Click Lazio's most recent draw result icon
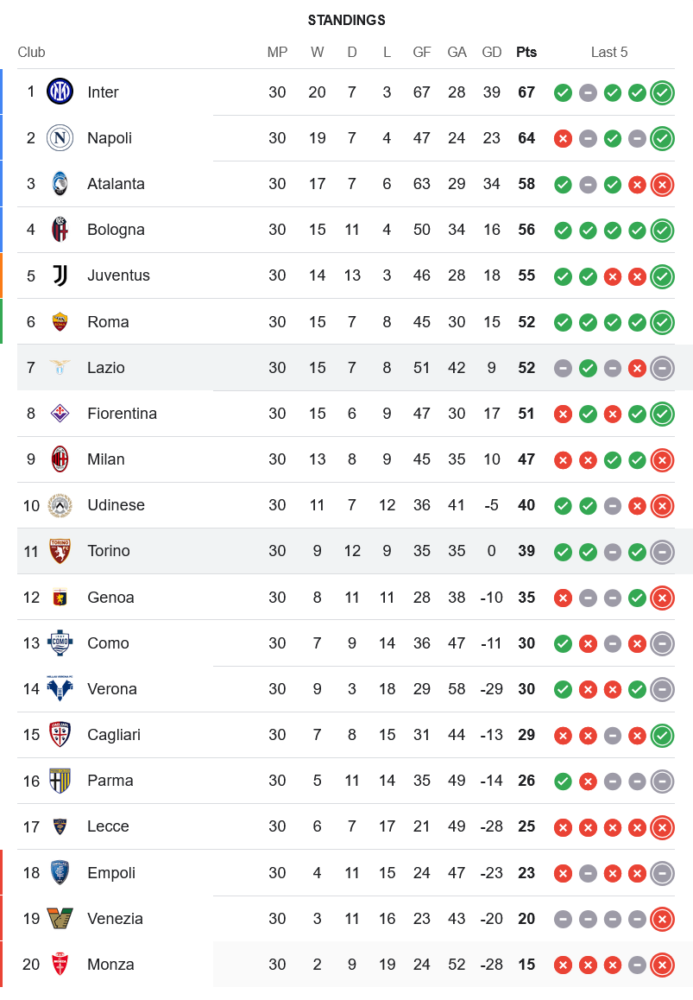 [661, 368]
